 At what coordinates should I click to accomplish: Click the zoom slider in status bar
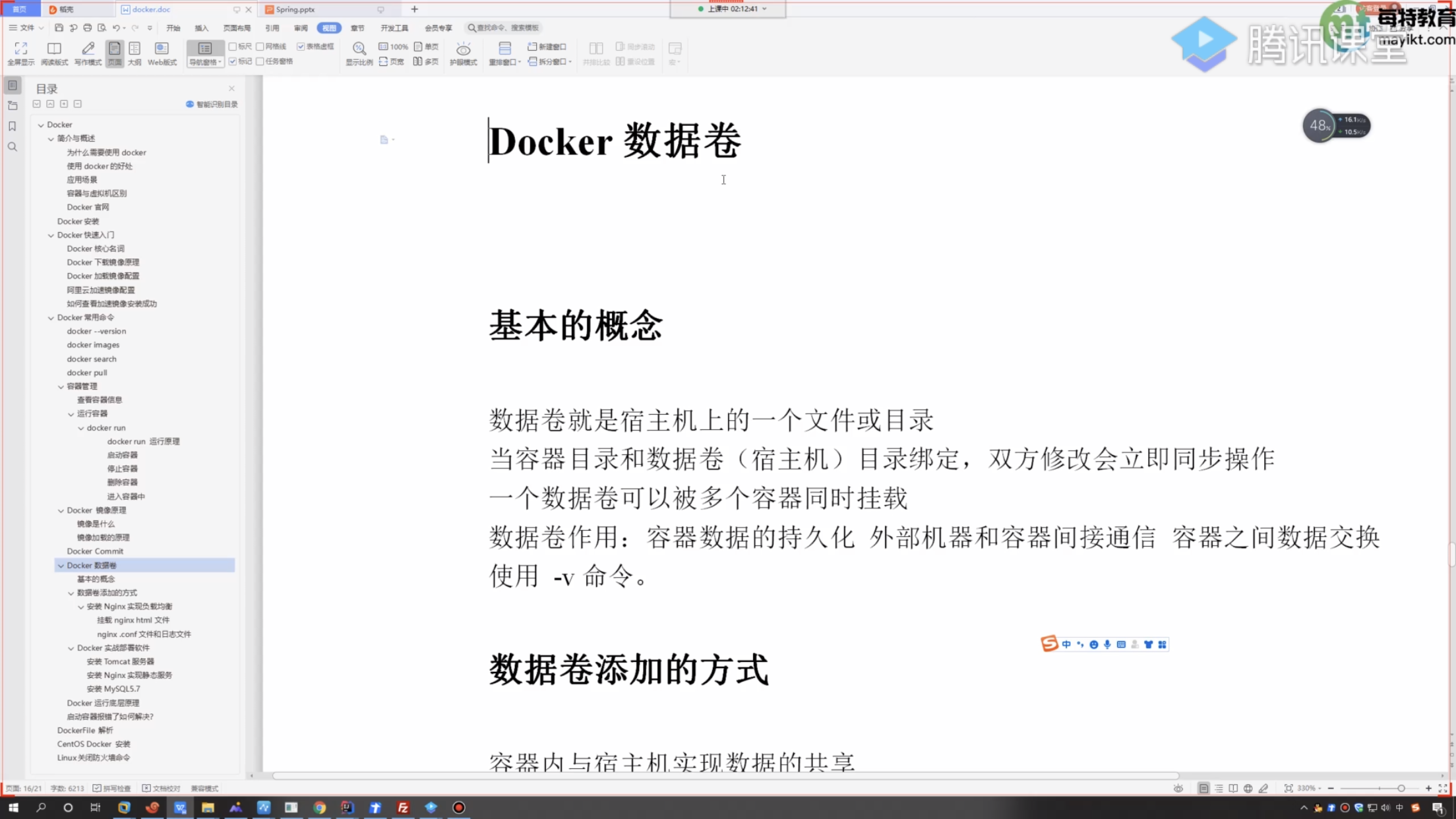[1401, 789]
